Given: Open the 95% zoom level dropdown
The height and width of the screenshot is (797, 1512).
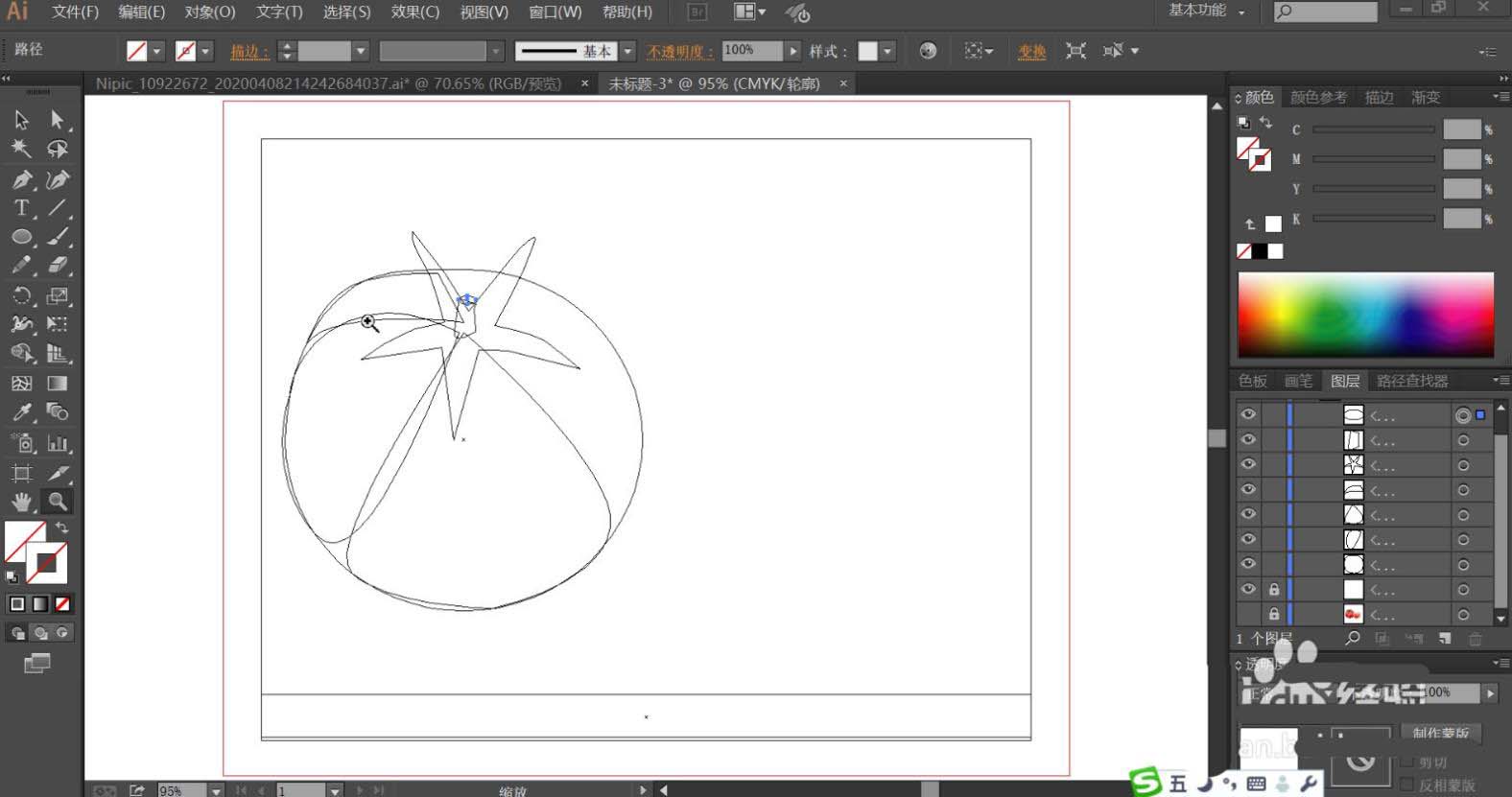Looking at the screenshot, I should click(x=216, y=790).
